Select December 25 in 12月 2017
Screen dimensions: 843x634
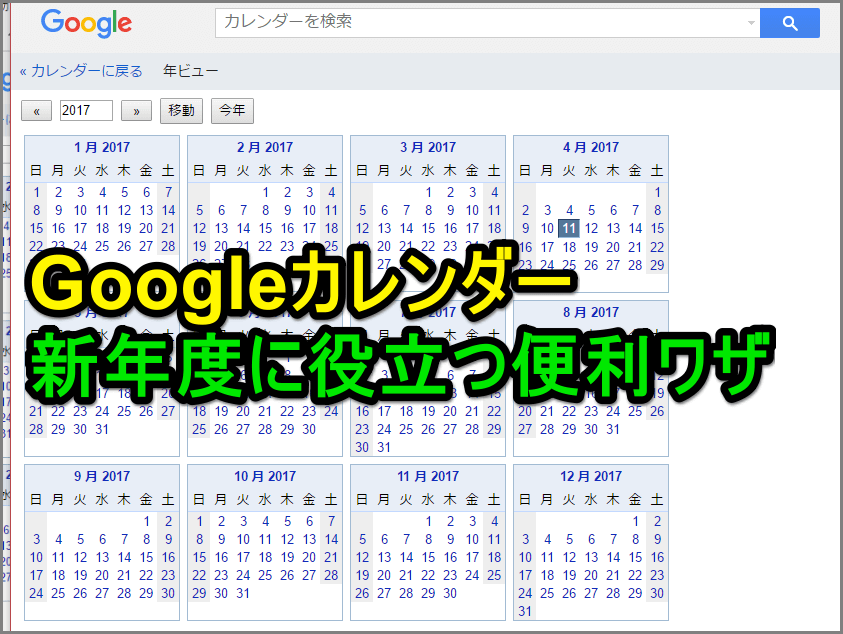(547, 594)
